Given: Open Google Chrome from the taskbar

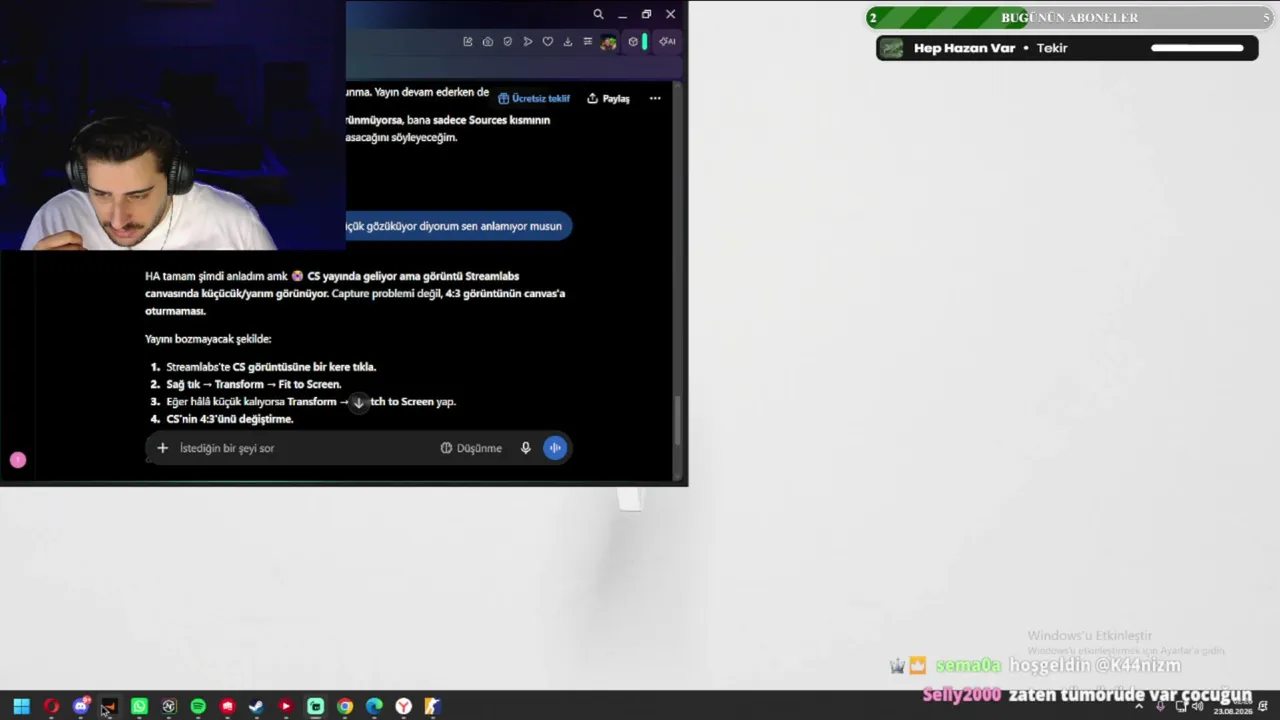Looking at the screenshot, I should (x=345, y=706).
